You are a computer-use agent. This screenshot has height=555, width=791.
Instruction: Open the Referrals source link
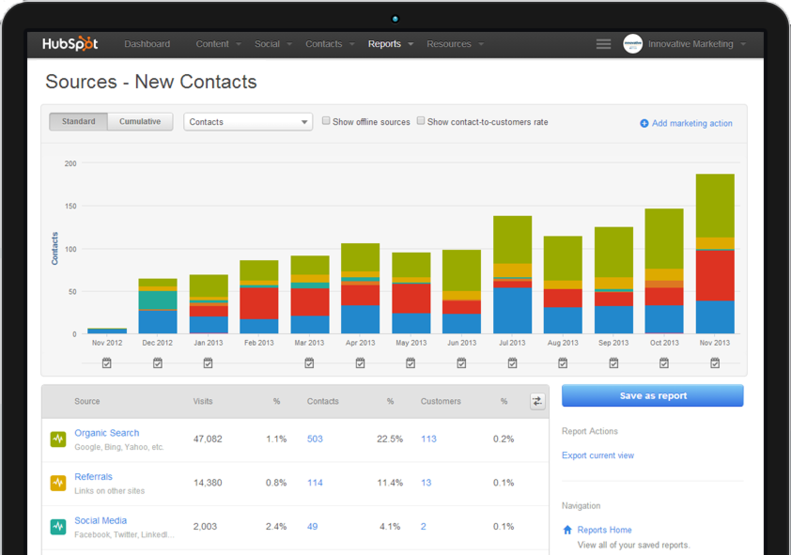click(93, 477)
